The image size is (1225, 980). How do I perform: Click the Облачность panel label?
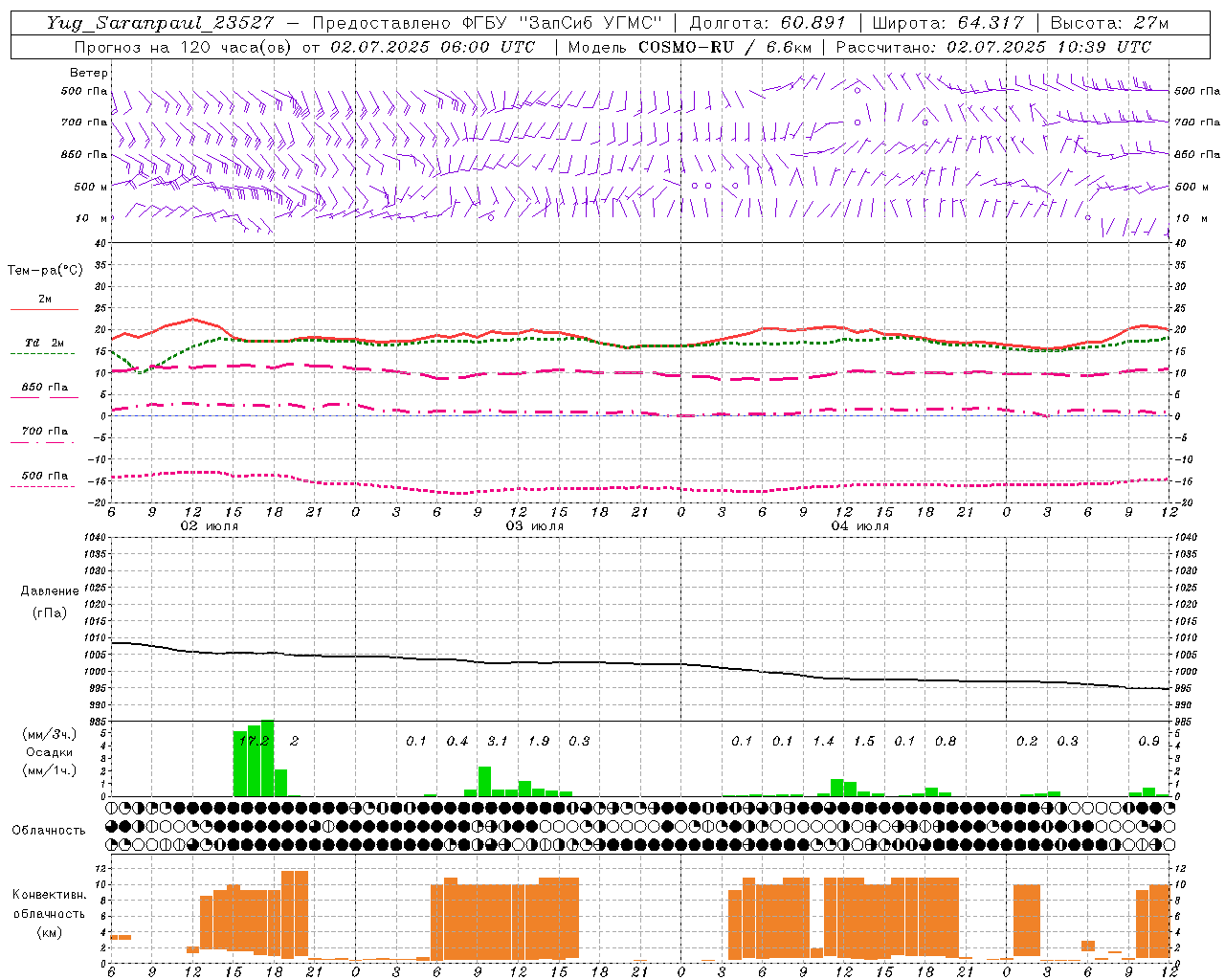(x=49, y=830)
